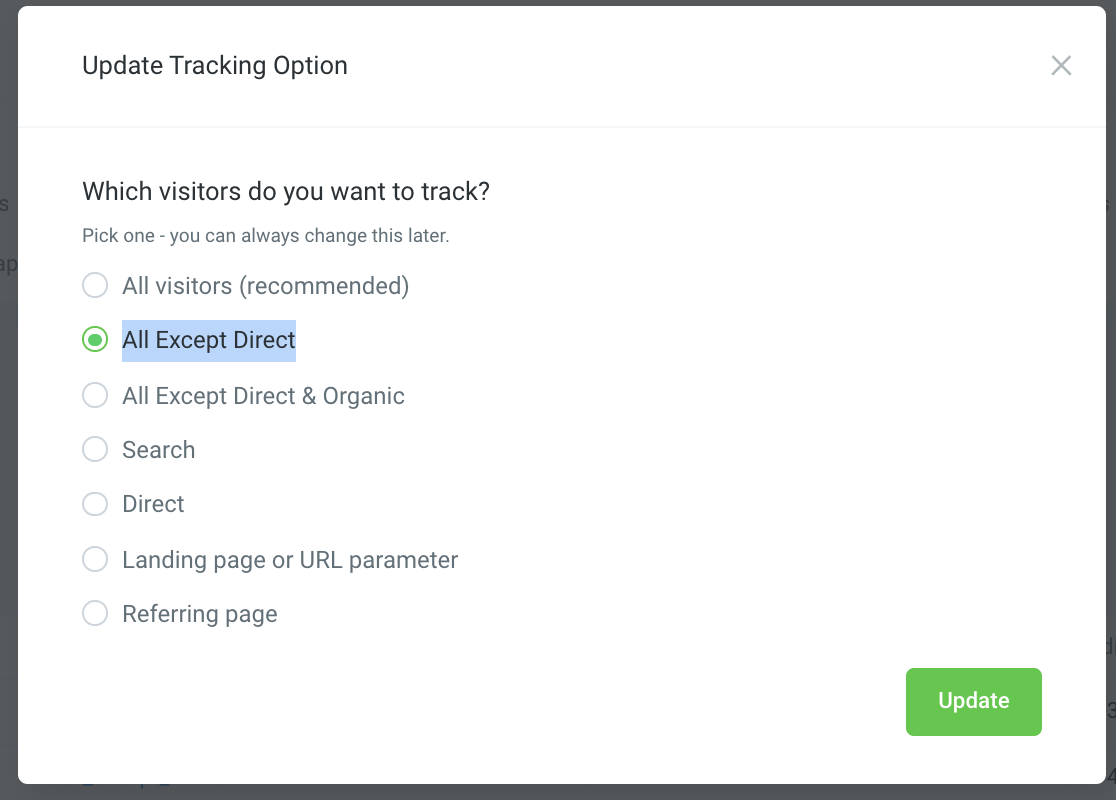Select the Search radio button
The width and height of the screenshot is (1116, 800).
(x=95, y=450)
